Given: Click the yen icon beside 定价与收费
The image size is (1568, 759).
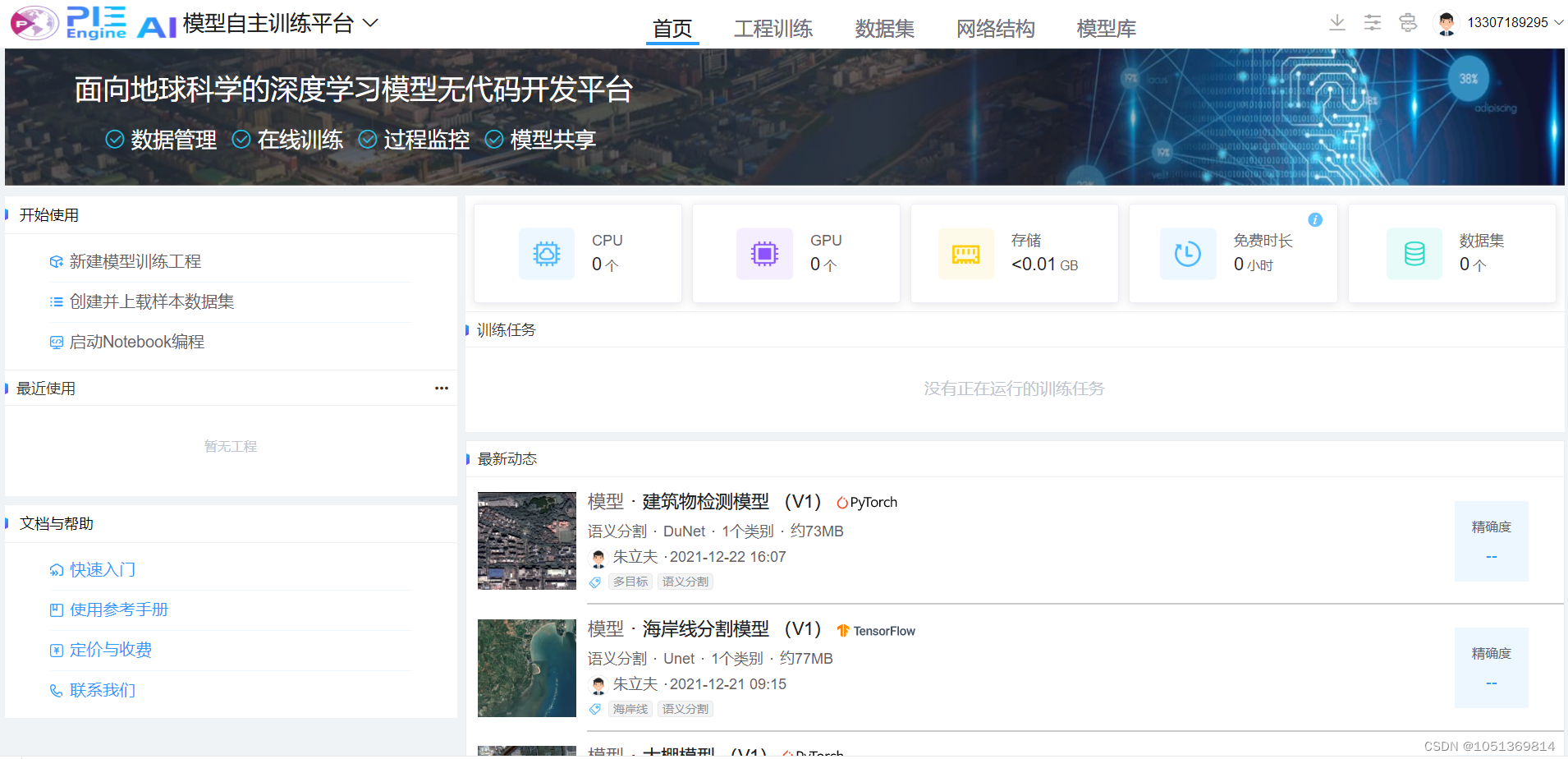Looking at the screenshot, I should pyautogui.click(x=57, y=651).
